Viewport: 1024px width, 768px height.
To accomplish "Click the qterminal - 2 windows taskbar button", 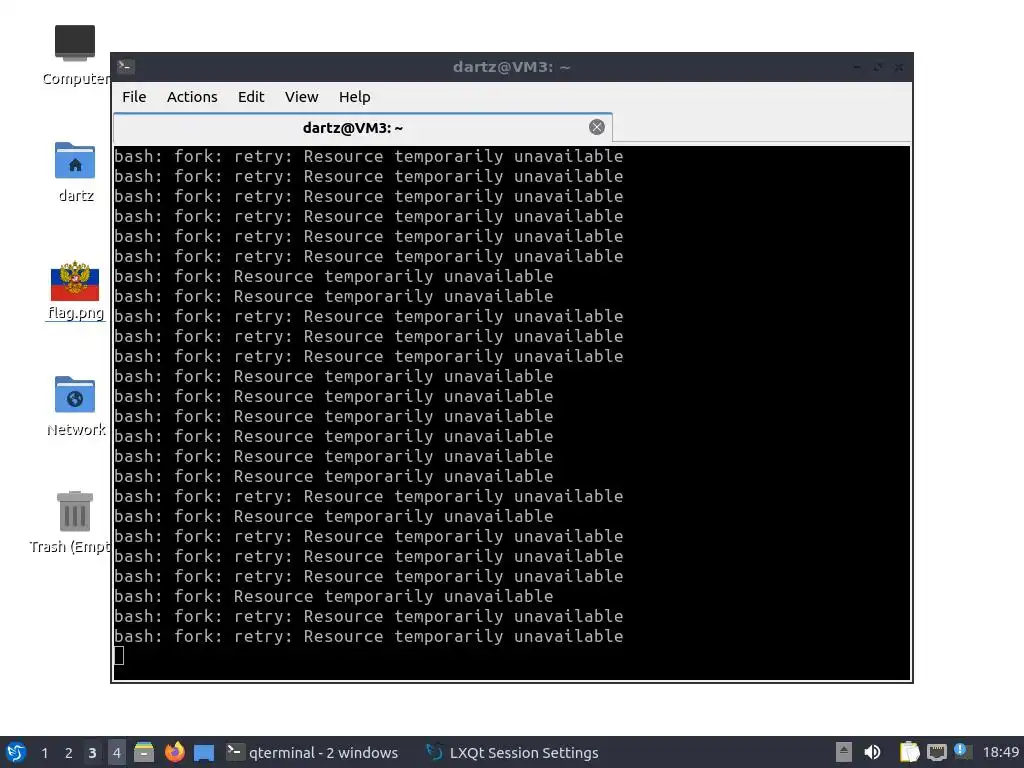I will [x=312, y=752].
